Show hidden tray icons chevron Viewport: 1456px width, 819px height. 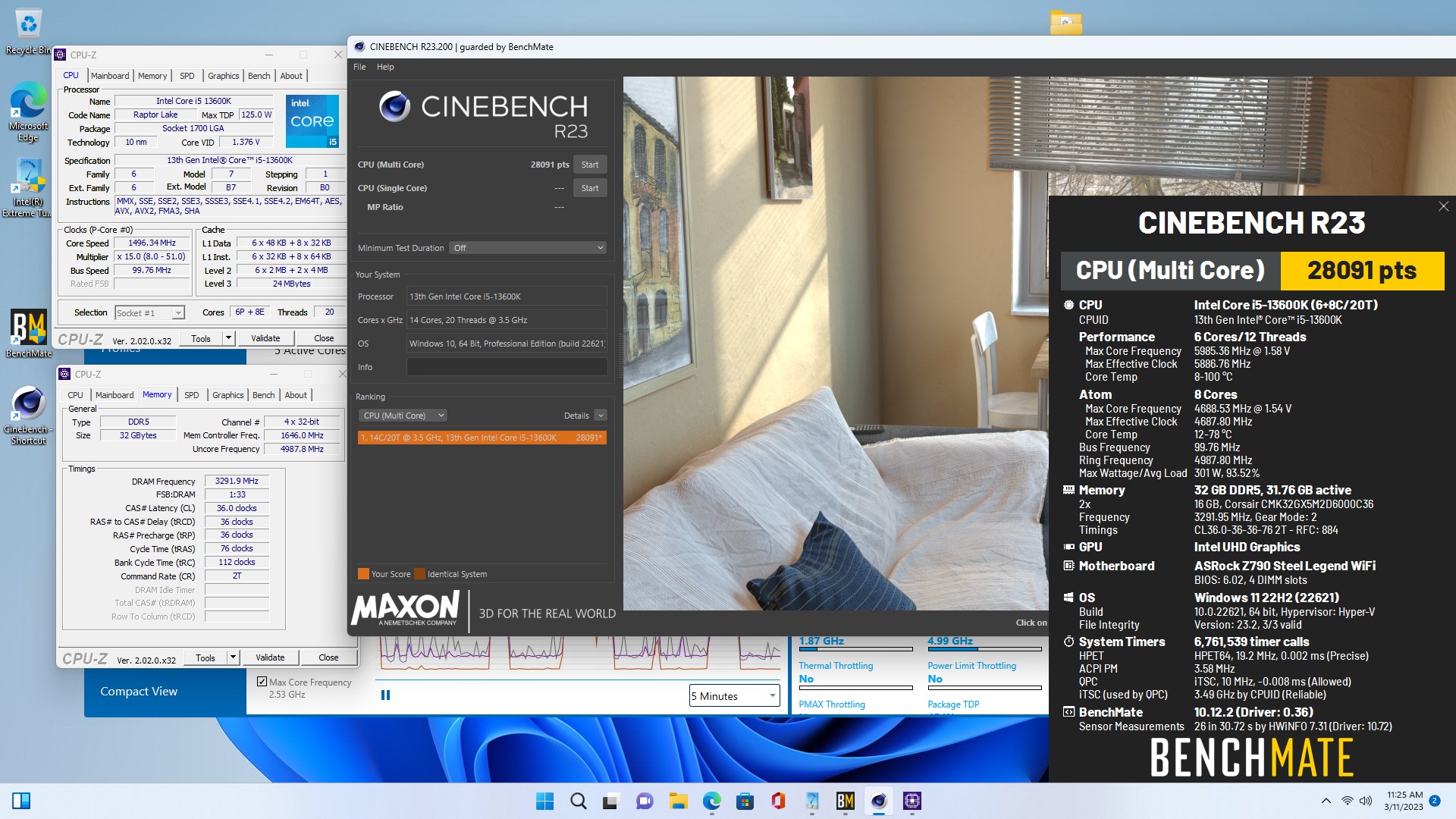pos(1326,801)
